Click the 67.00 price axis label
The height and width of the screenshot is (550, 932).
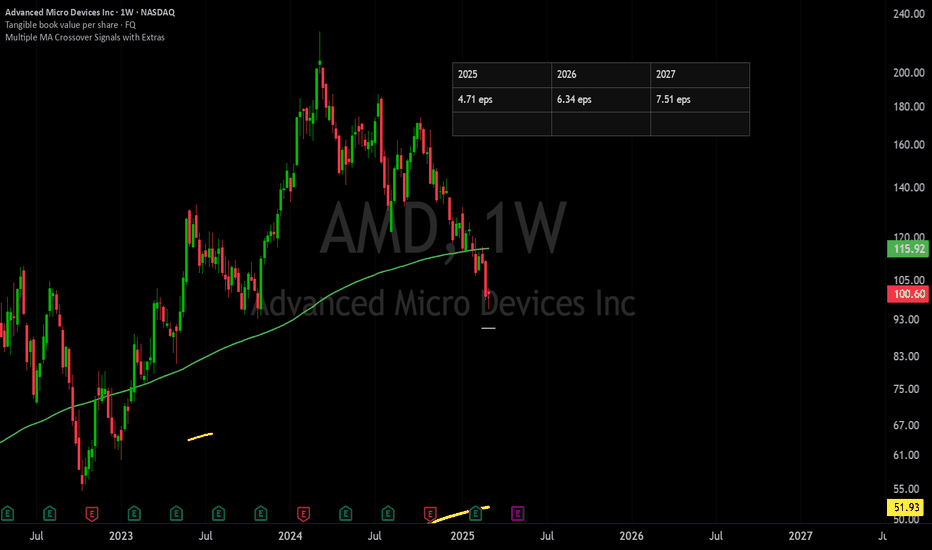(x=906, y=425)
